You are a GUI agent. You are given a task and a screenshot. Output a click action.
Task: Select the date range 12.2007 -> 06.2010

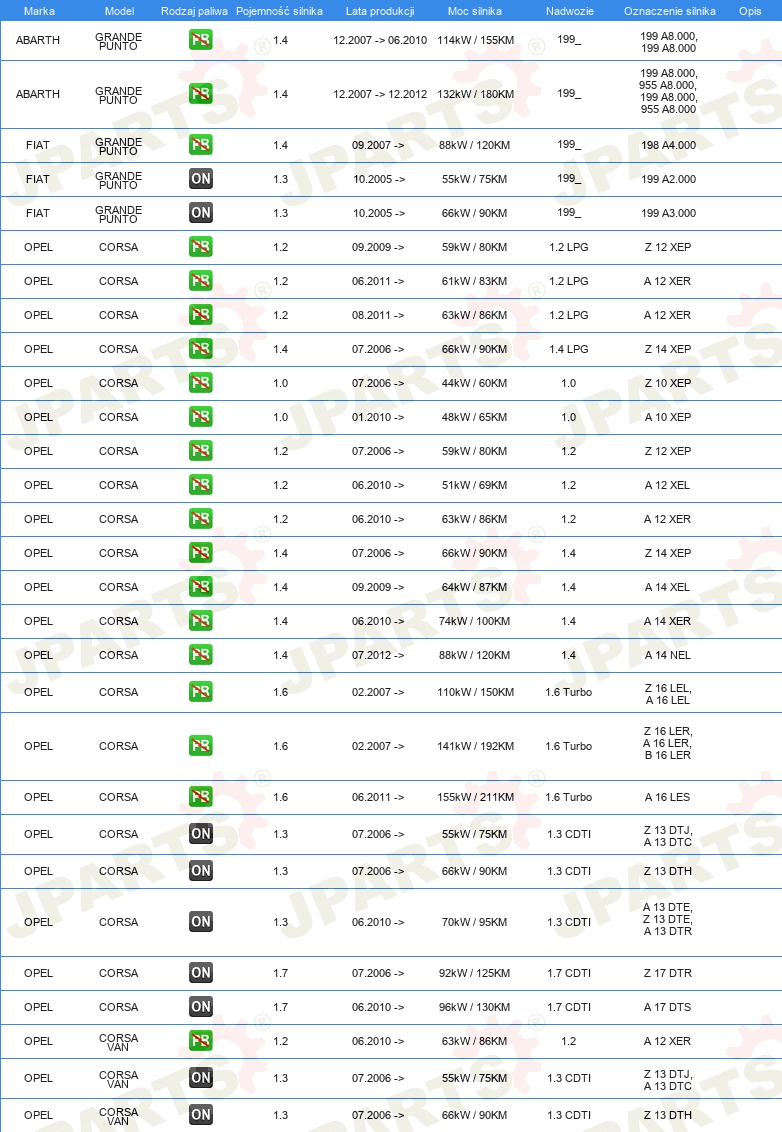380,40
